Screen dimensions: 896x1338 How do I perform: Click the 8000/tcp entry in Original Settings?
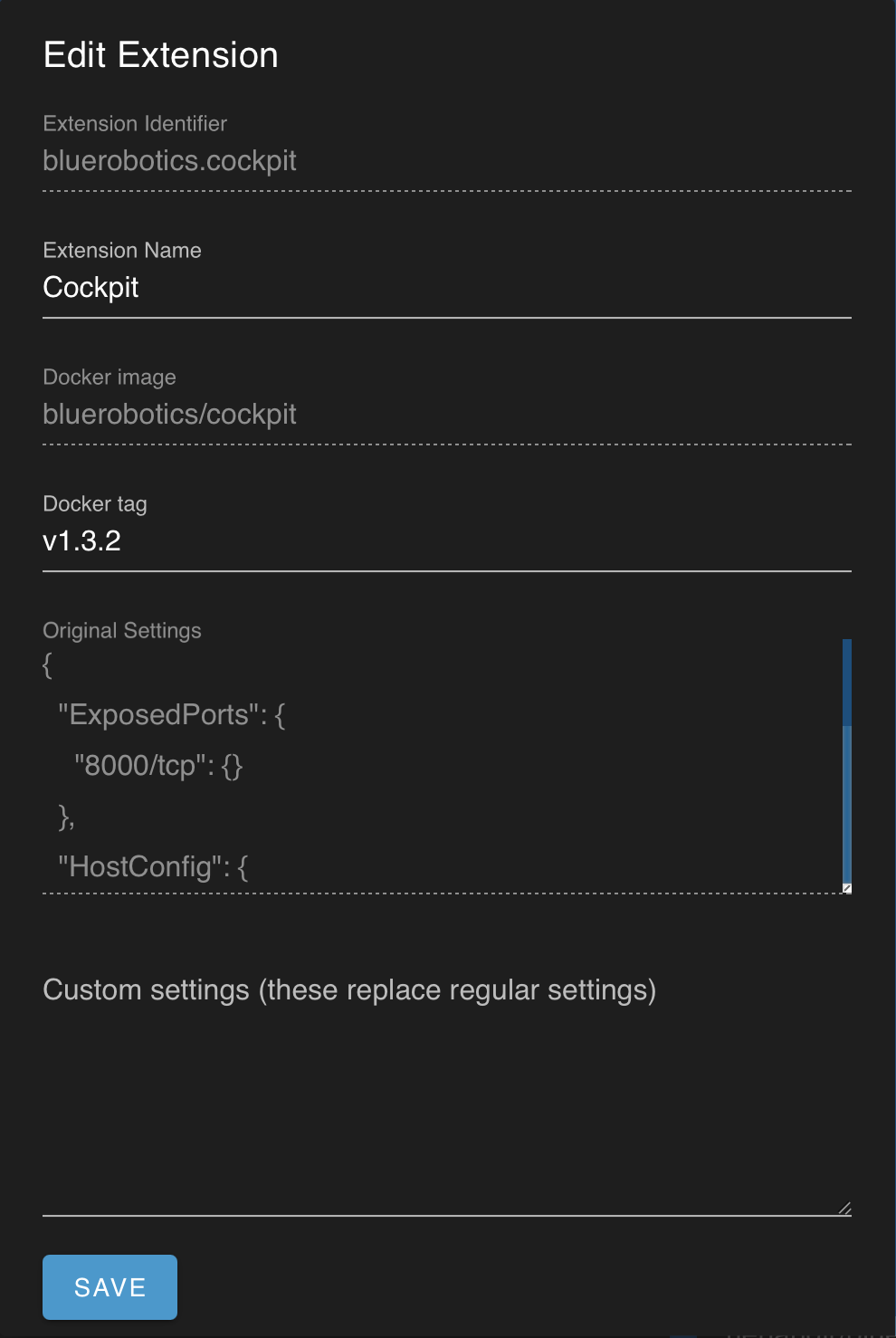tap(159, 765)
